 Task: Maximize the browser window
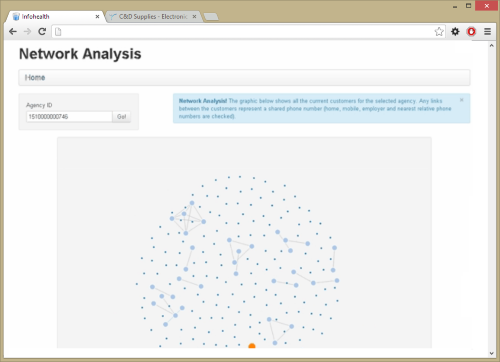468,6
